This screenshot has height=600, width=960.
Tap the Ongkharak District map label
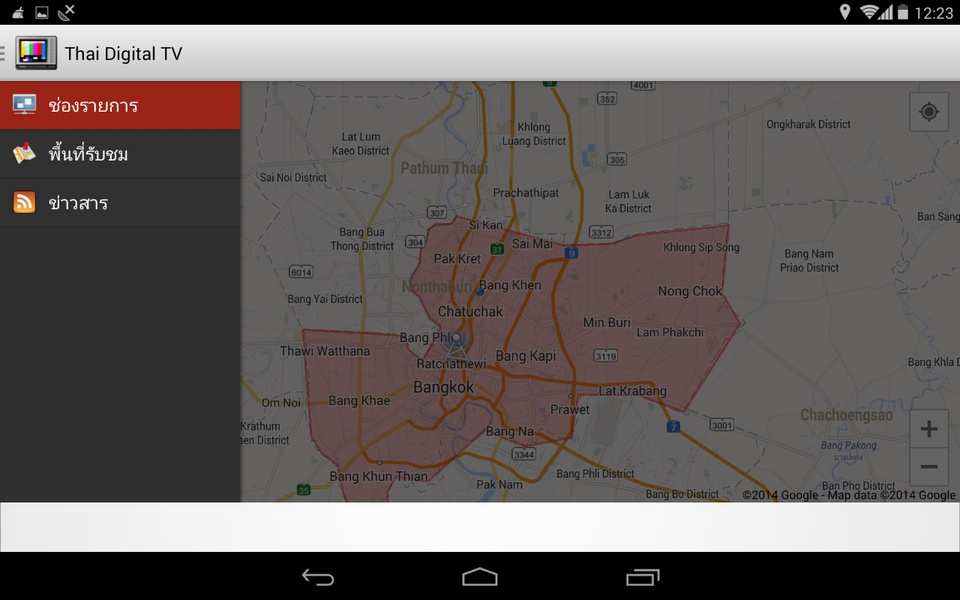point(808,124)
